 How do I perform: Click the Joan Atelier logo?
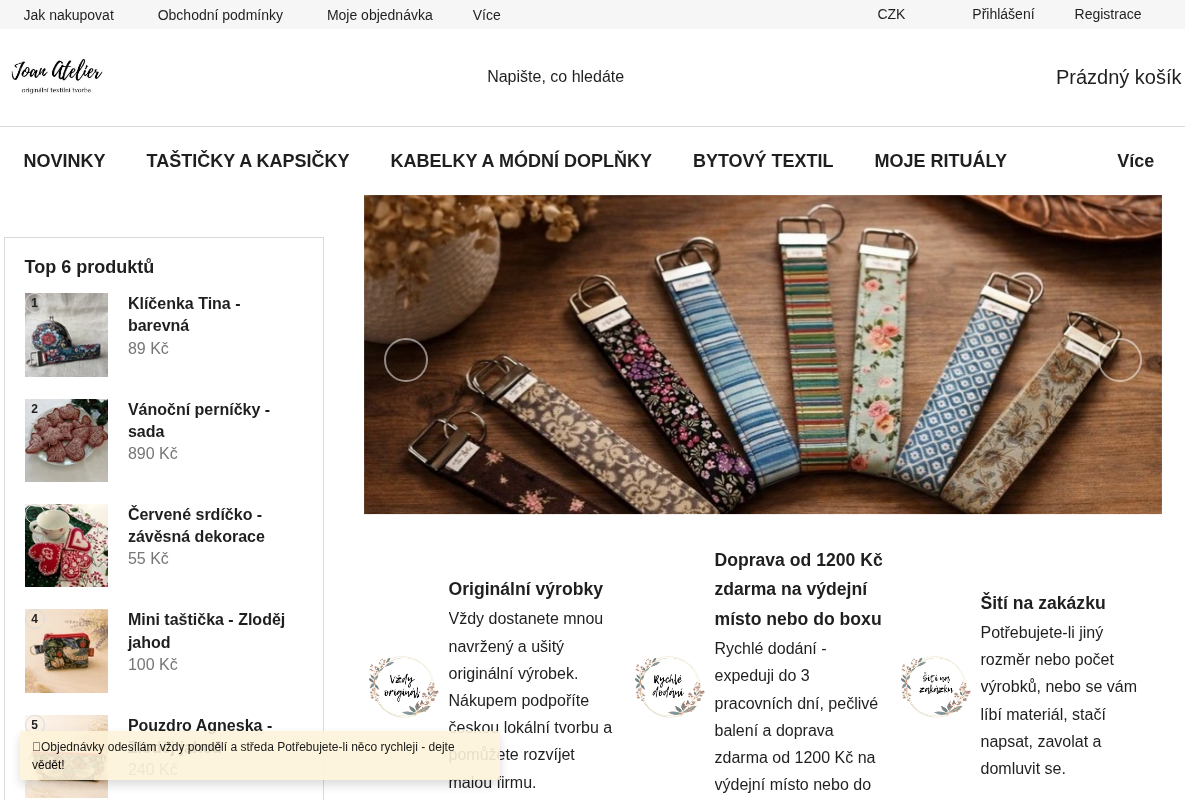click(x=57, y=77)
